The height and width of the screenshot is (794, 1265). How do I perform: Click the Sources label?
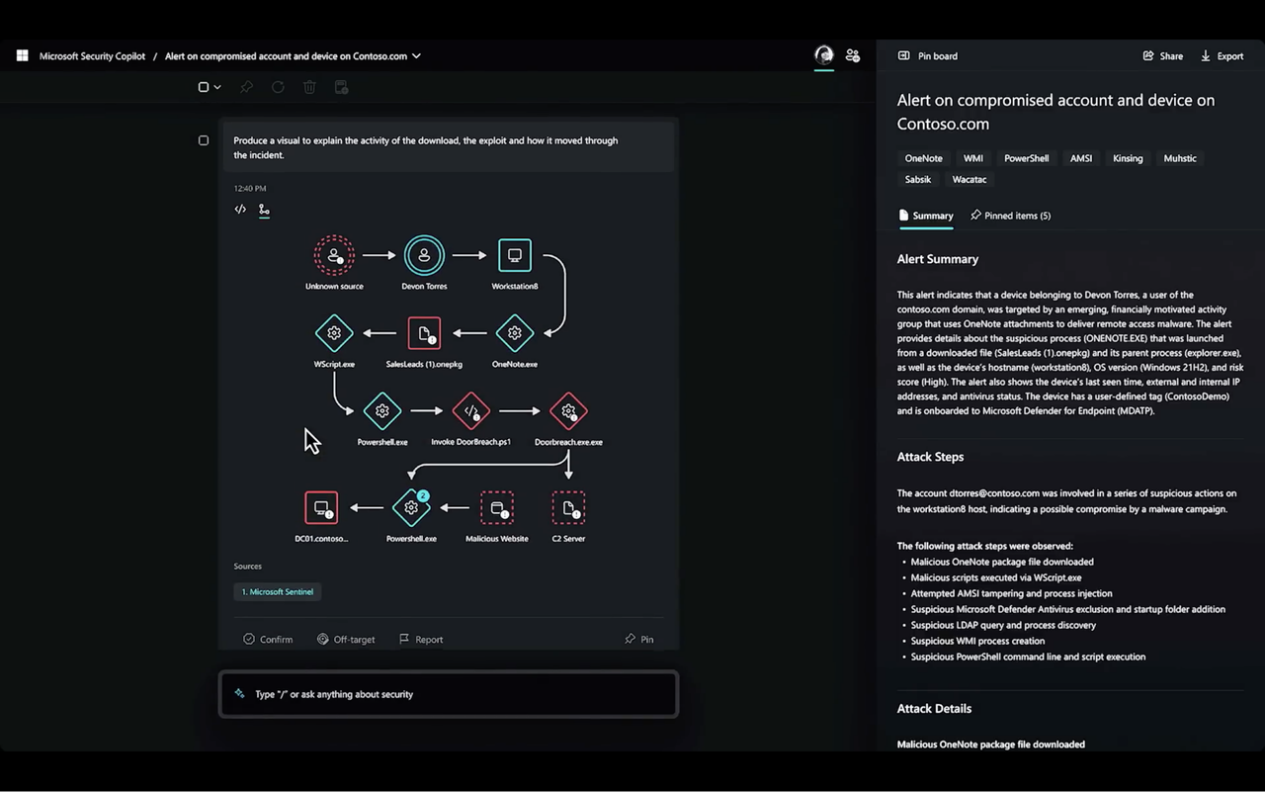click(x=248, y=566)
